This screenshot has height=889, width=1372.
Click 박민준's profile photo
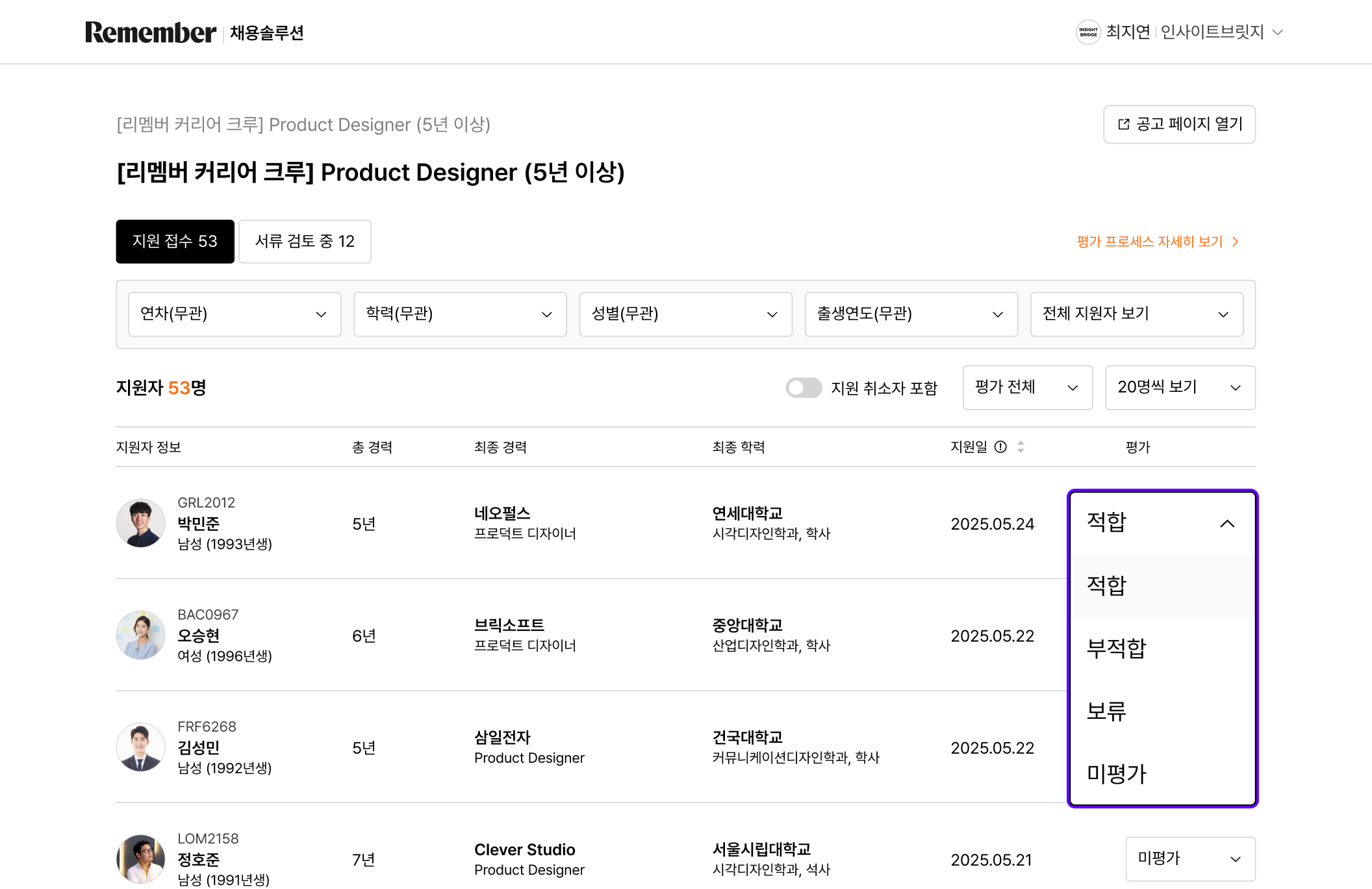click(x=140, y=523)
